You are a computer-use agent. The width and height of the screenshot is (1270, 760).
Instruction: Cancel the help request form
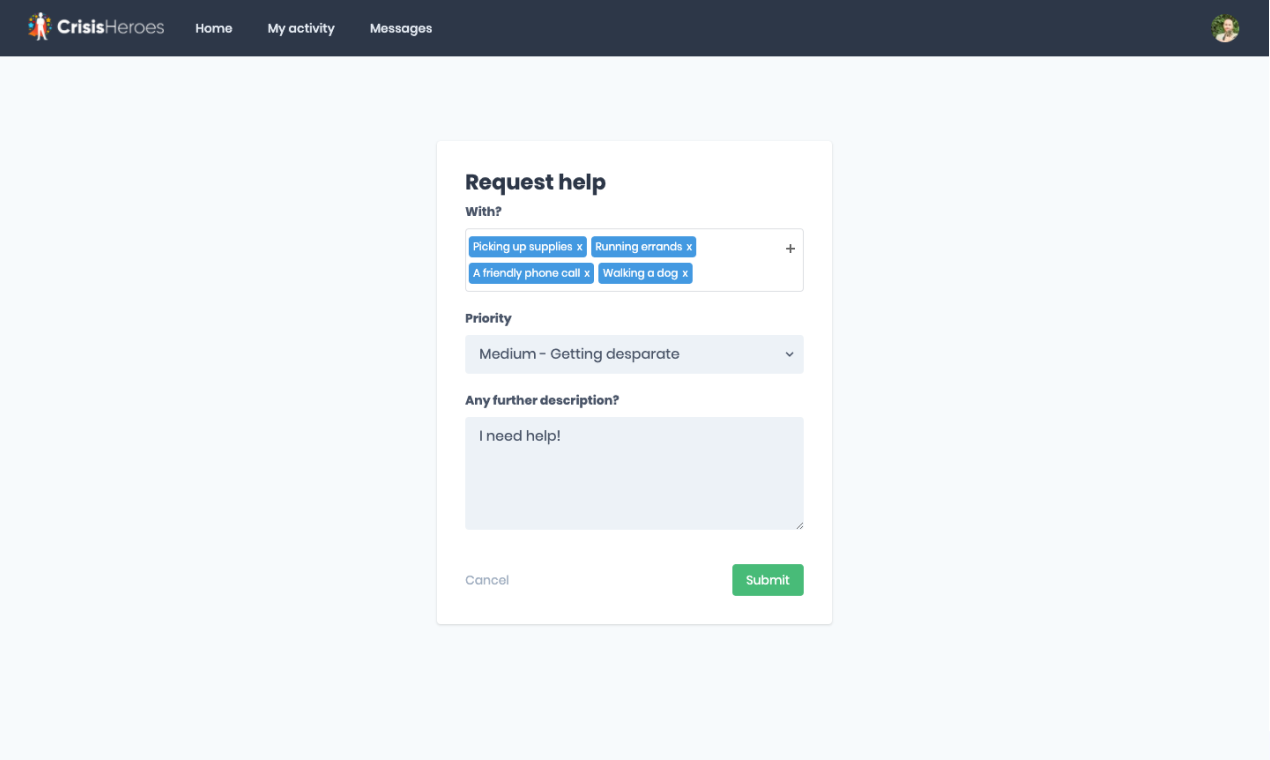(487, 580)
